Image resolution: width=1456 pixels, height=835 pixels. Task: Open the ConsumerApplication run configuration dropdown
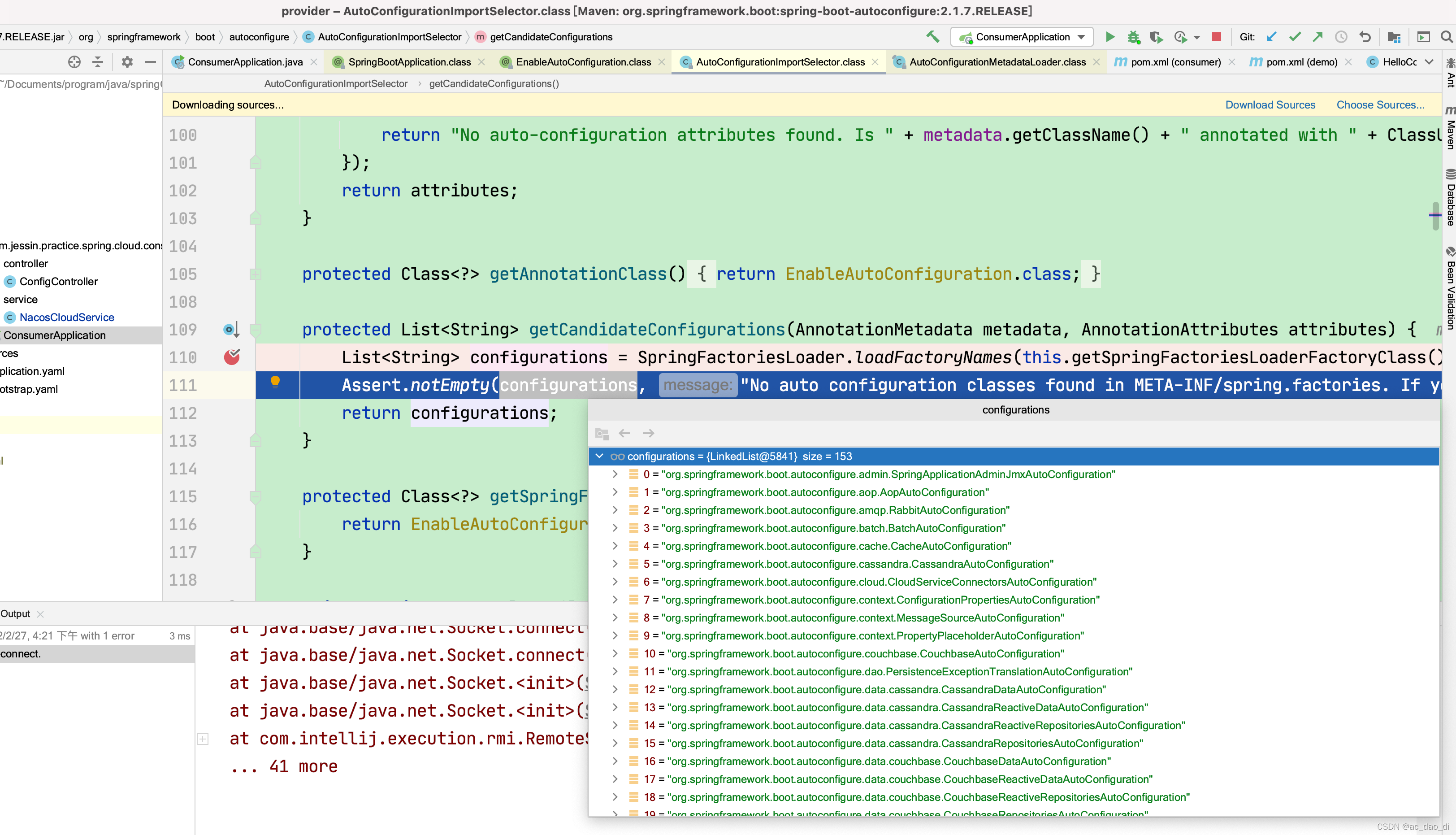pos(1022,37)
